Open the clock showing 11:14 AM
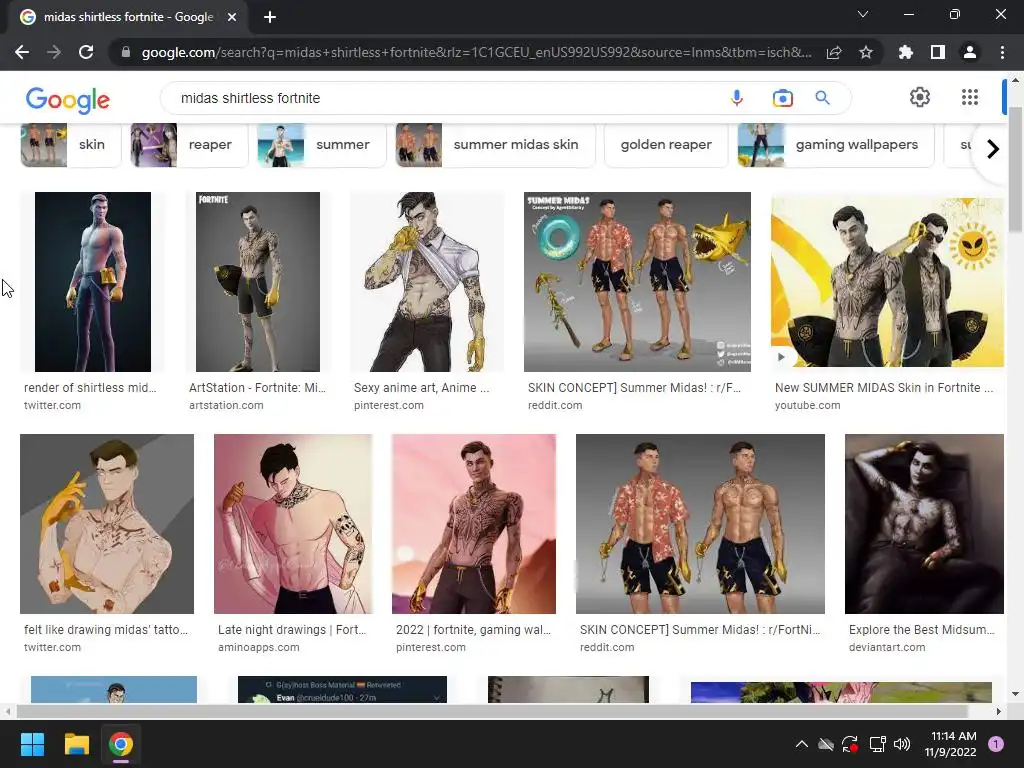Viewport: 1024px width, 768px height. click(x=950, y=744)
